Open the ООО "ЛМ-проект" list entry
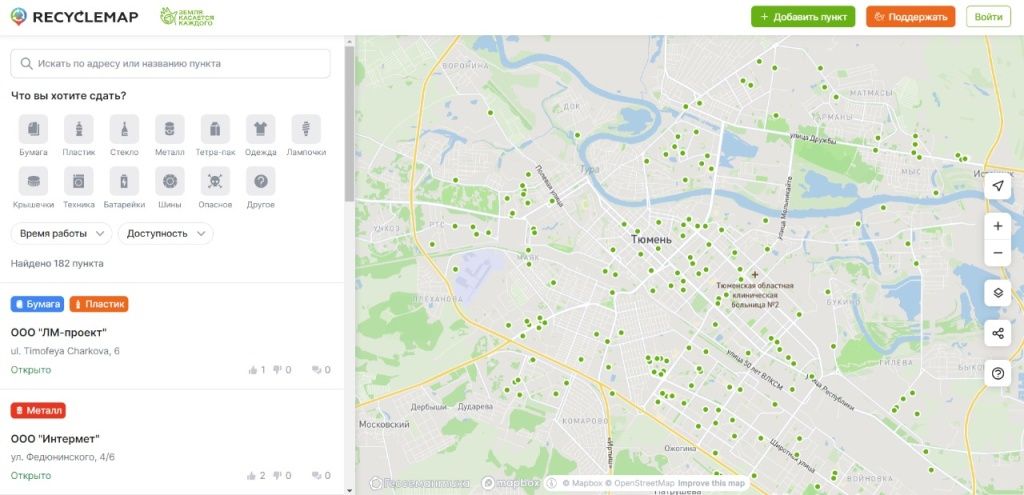Screen dimensions: 1024x495 59,332
